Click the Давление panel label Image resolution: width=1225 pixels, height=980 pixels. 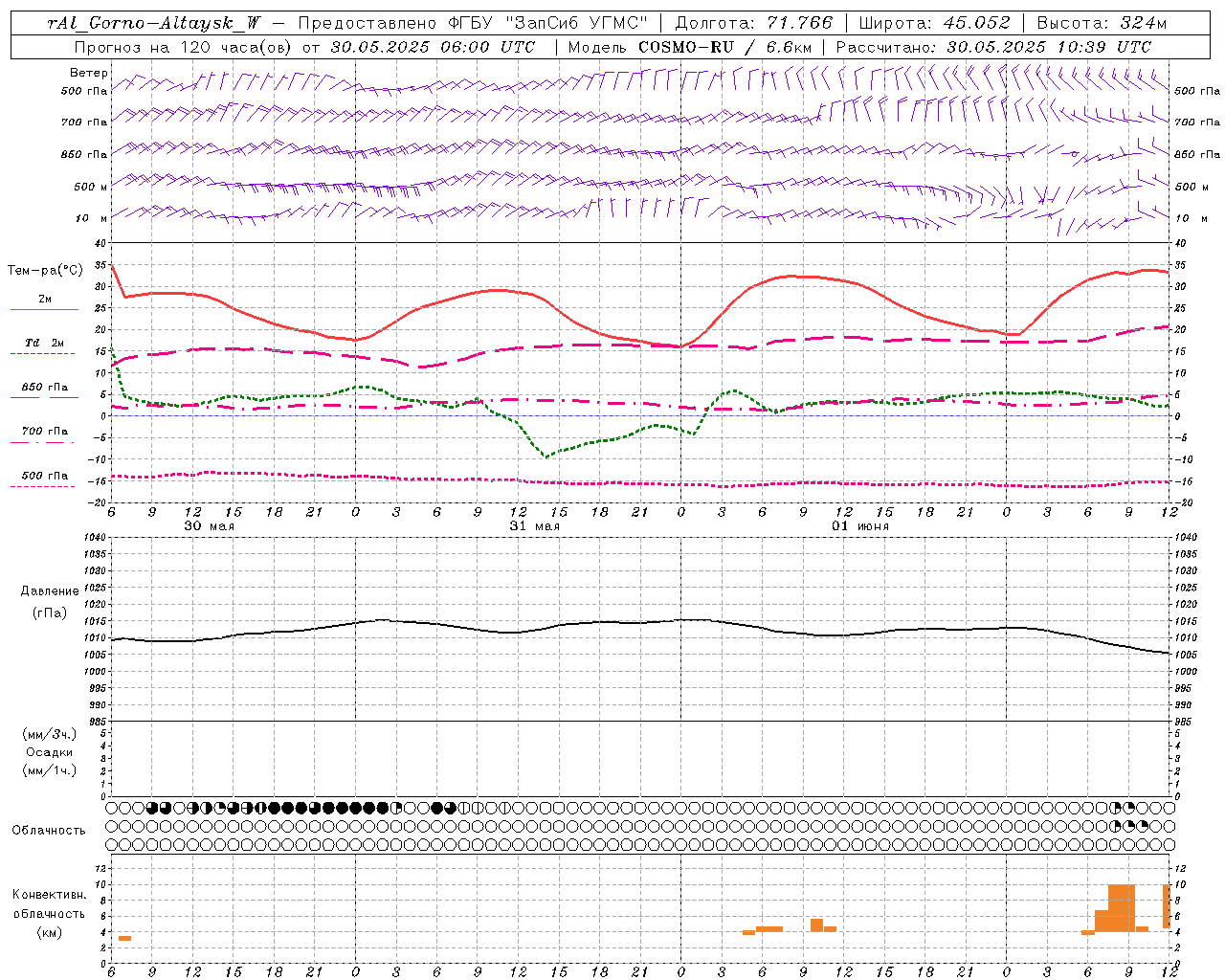49,591
